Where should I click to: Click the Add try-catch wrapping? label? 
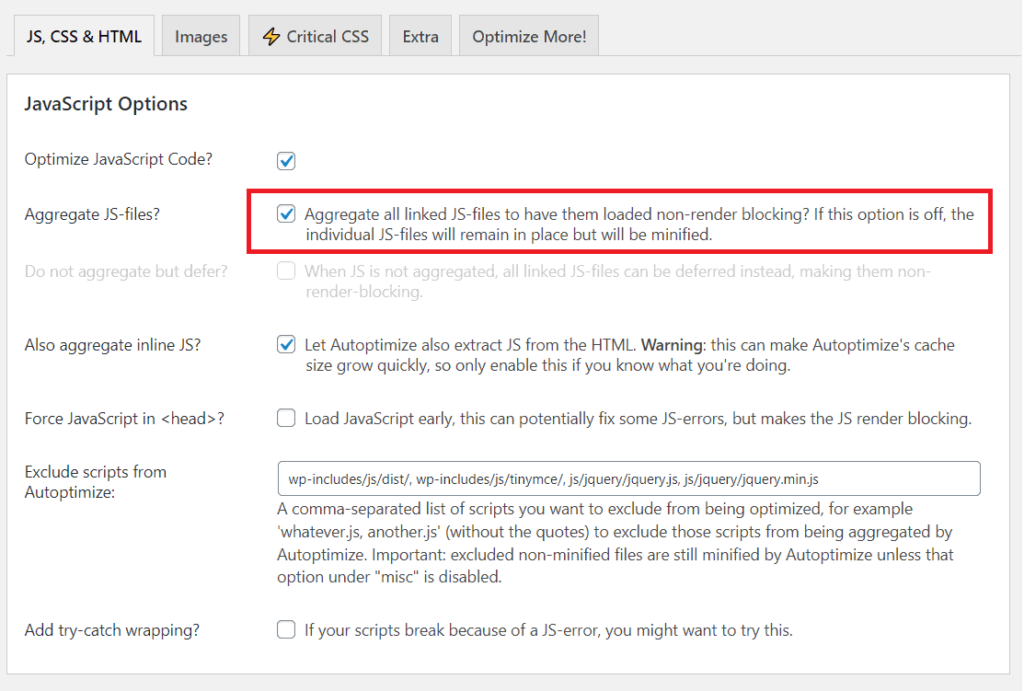click(112, 630)
